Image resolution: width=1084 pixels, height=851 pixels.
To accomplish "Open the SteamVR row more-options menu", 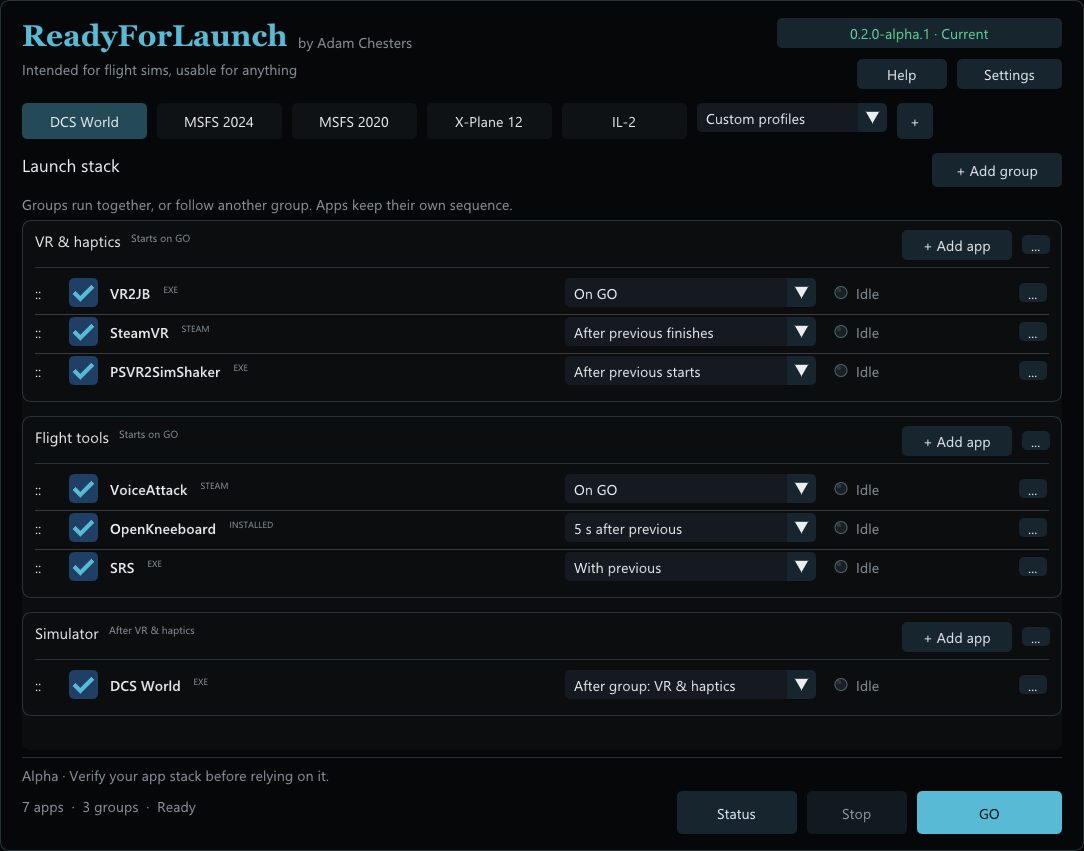I will pos(1032,333).
